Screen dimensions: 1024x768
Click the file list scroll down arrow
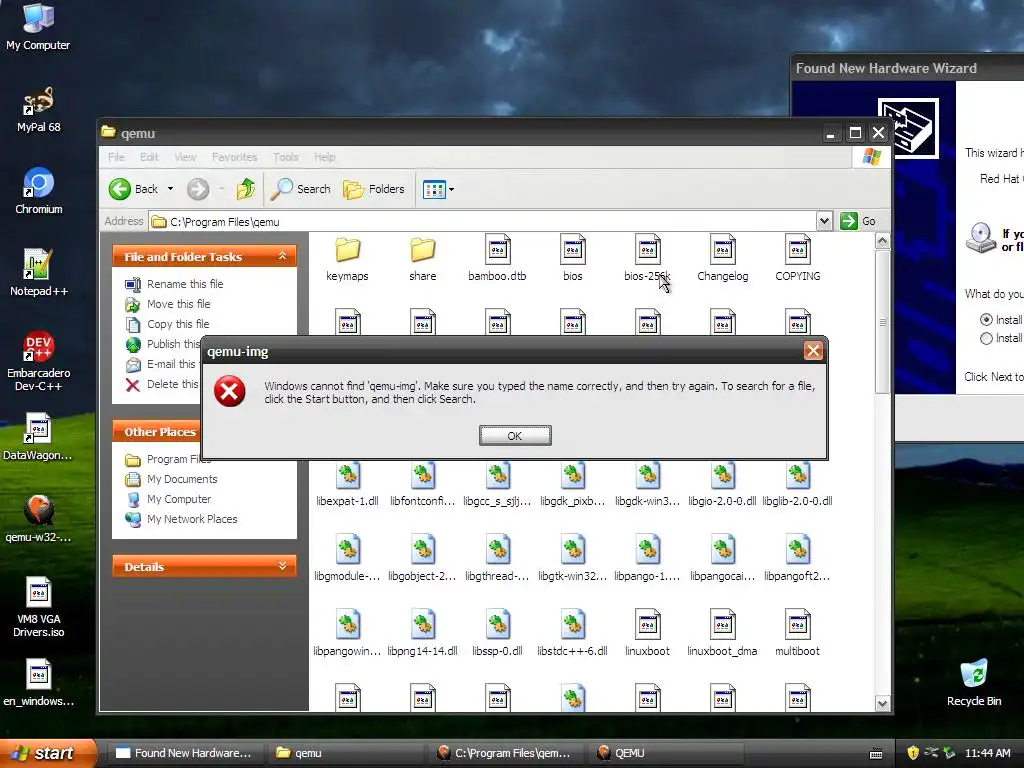click(882, 703)
